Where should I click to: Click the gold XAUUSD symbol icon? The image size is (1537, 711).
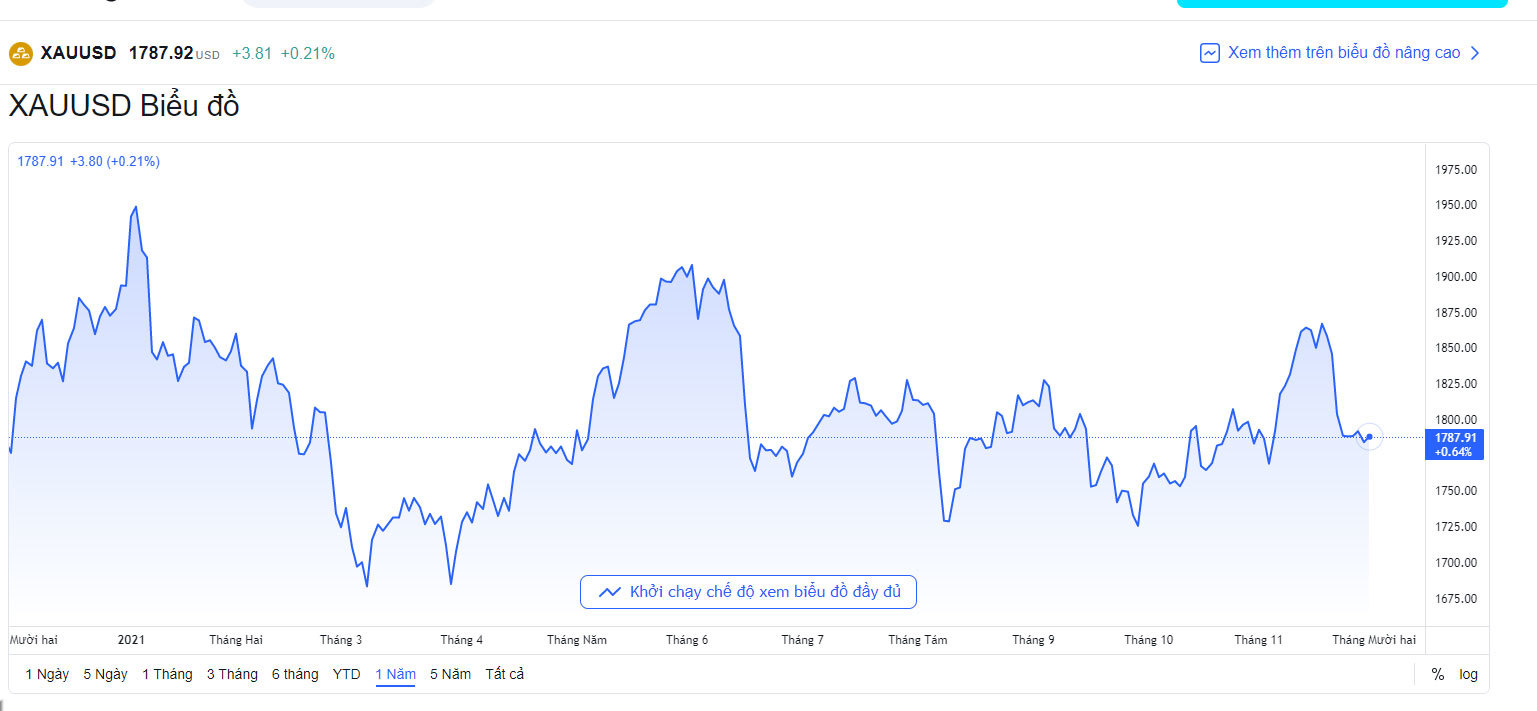tap(21, 53)
